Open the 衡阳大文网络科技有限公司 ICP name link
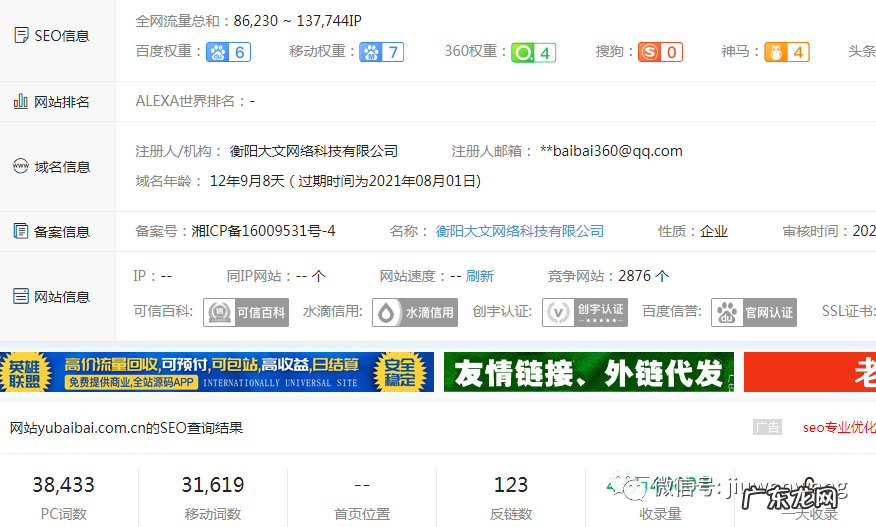This screenshot has width=876, height=527. click(x=520, y=231)
